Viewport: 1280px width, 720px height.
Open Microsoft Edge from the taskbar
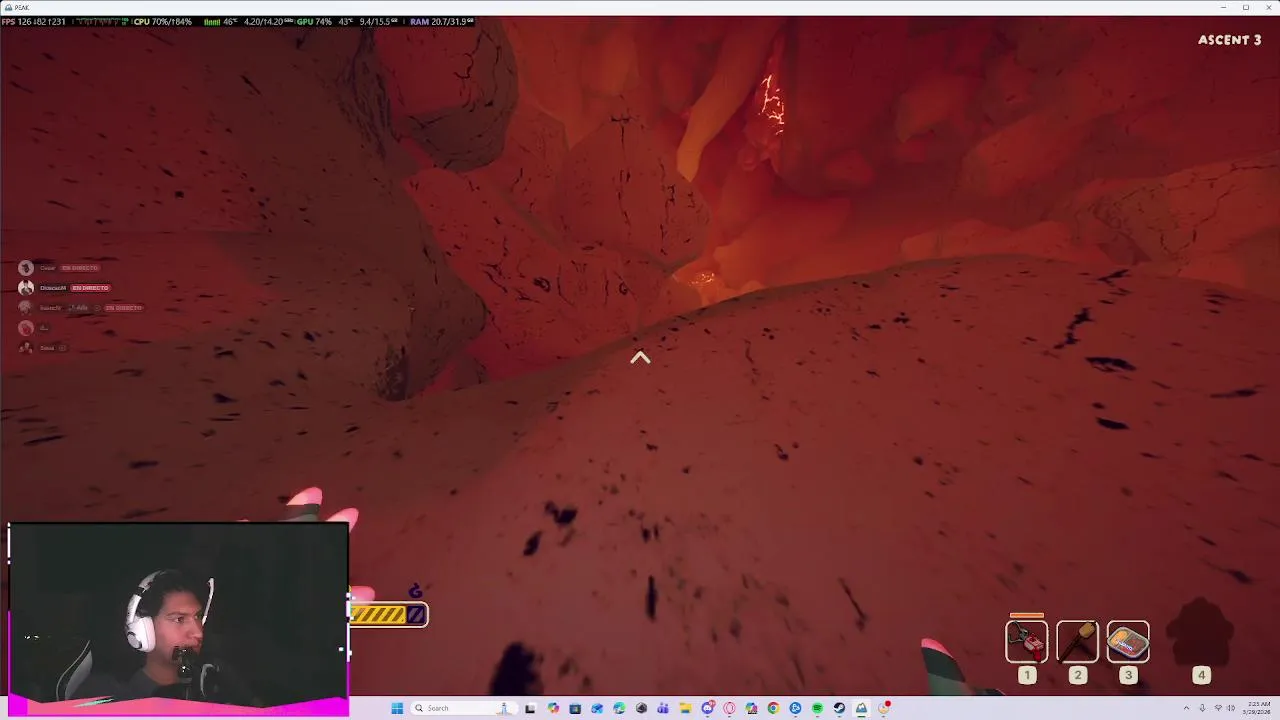[x=620, y=708]
